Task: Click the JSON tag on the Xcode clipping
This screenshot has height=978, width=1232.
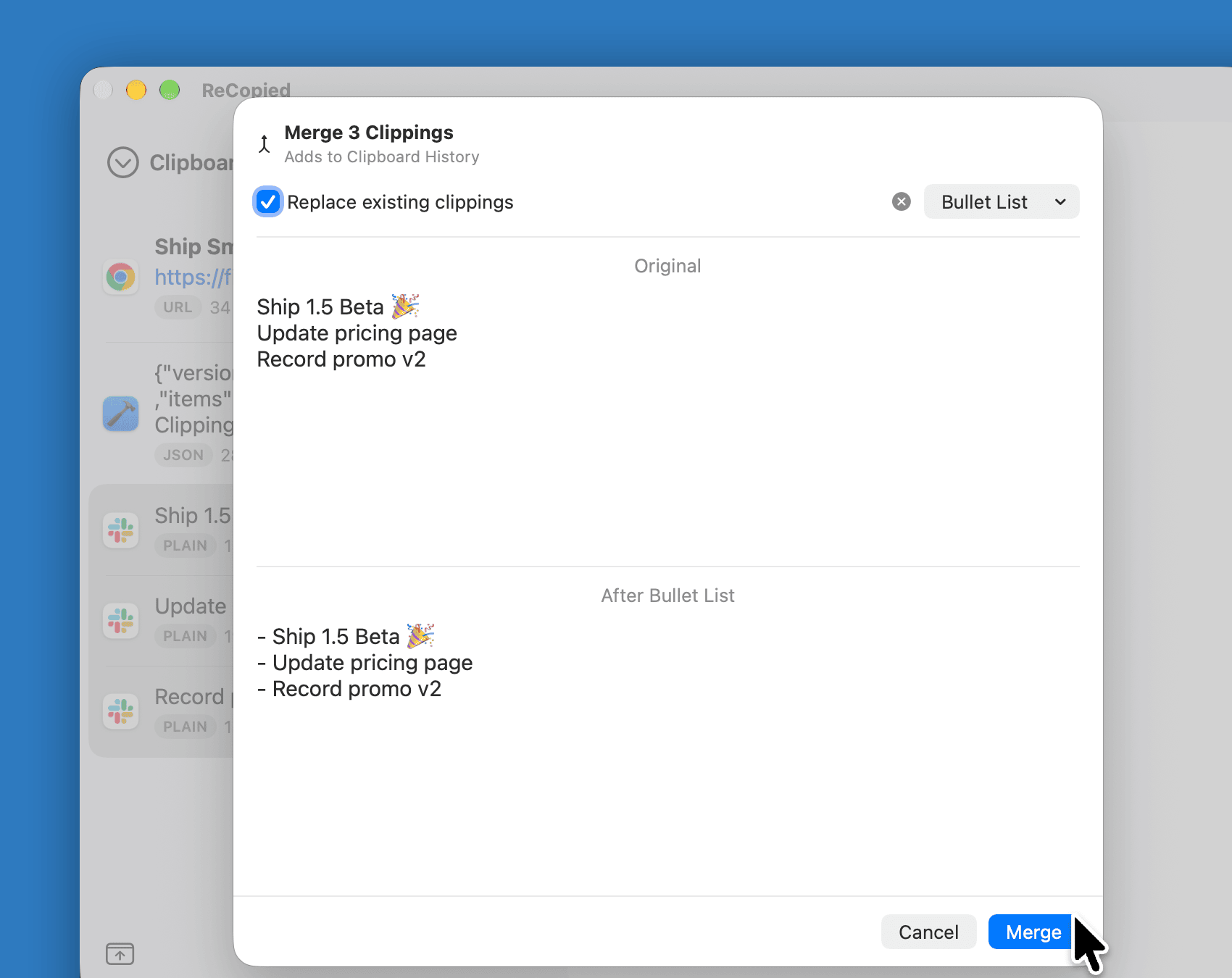Action: click(183, 455)
